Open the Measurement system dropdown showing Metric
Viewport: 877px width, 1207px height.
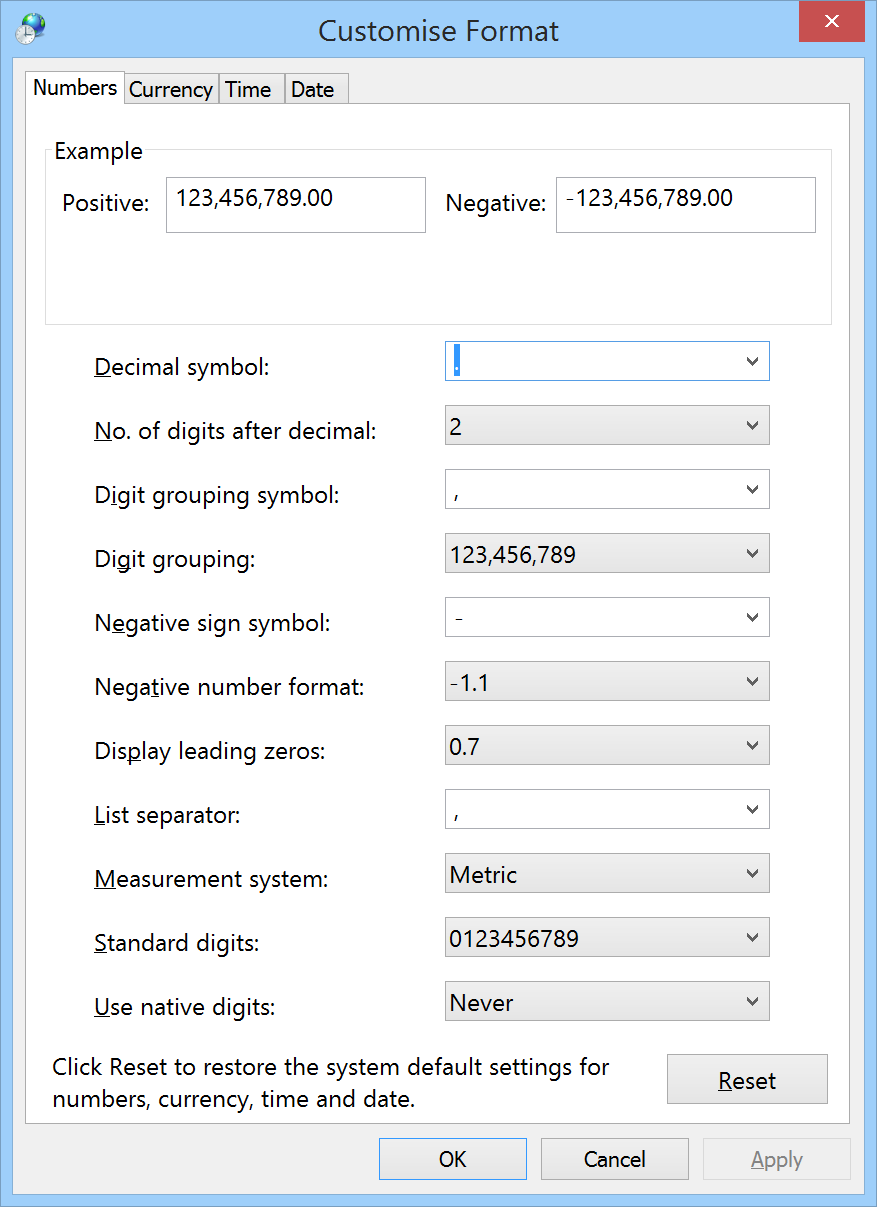click(607, 874)
